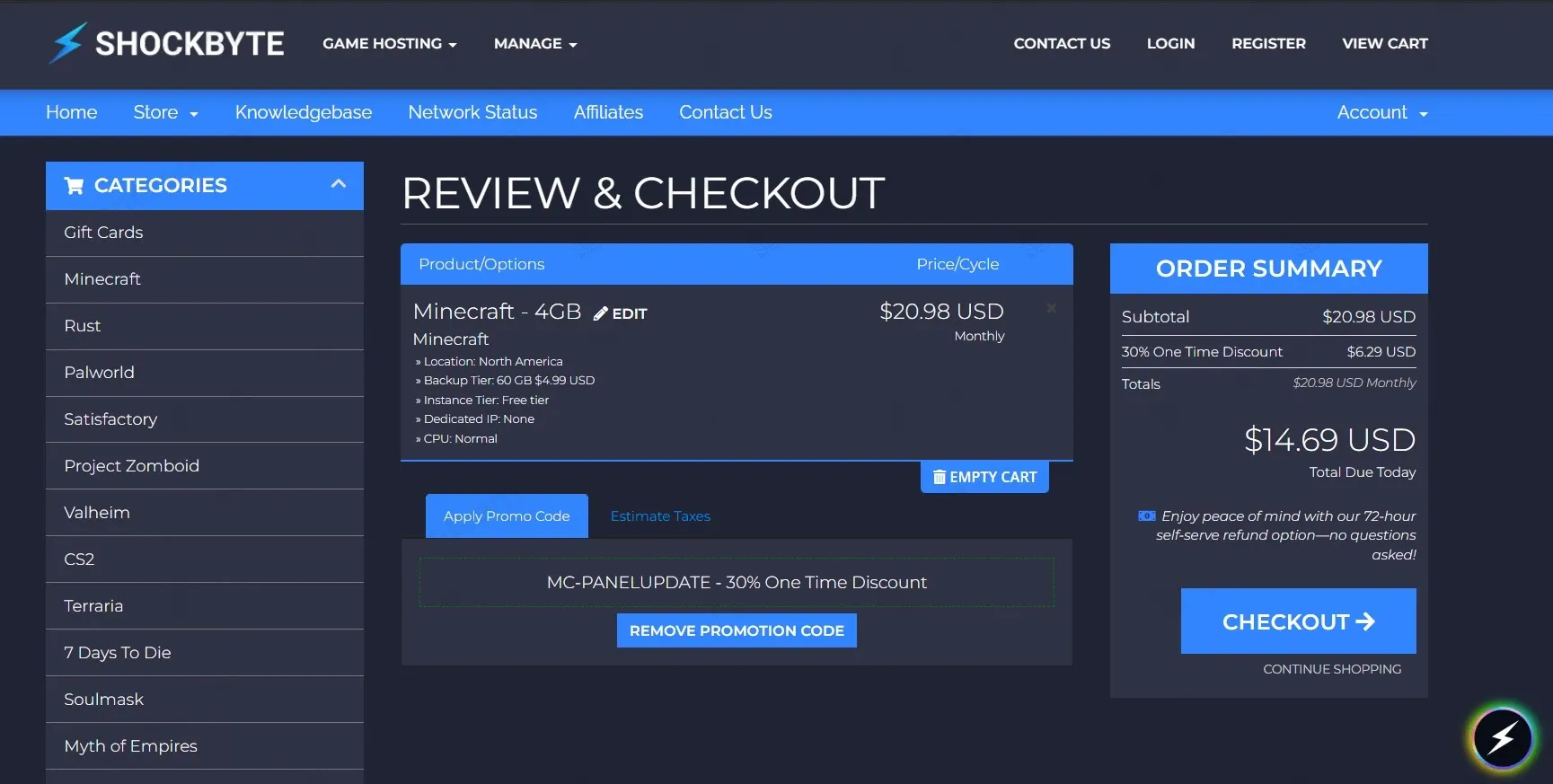Open the Store dropdown menu
Viewport: 1553px width, 784px height.
(165, 112)
